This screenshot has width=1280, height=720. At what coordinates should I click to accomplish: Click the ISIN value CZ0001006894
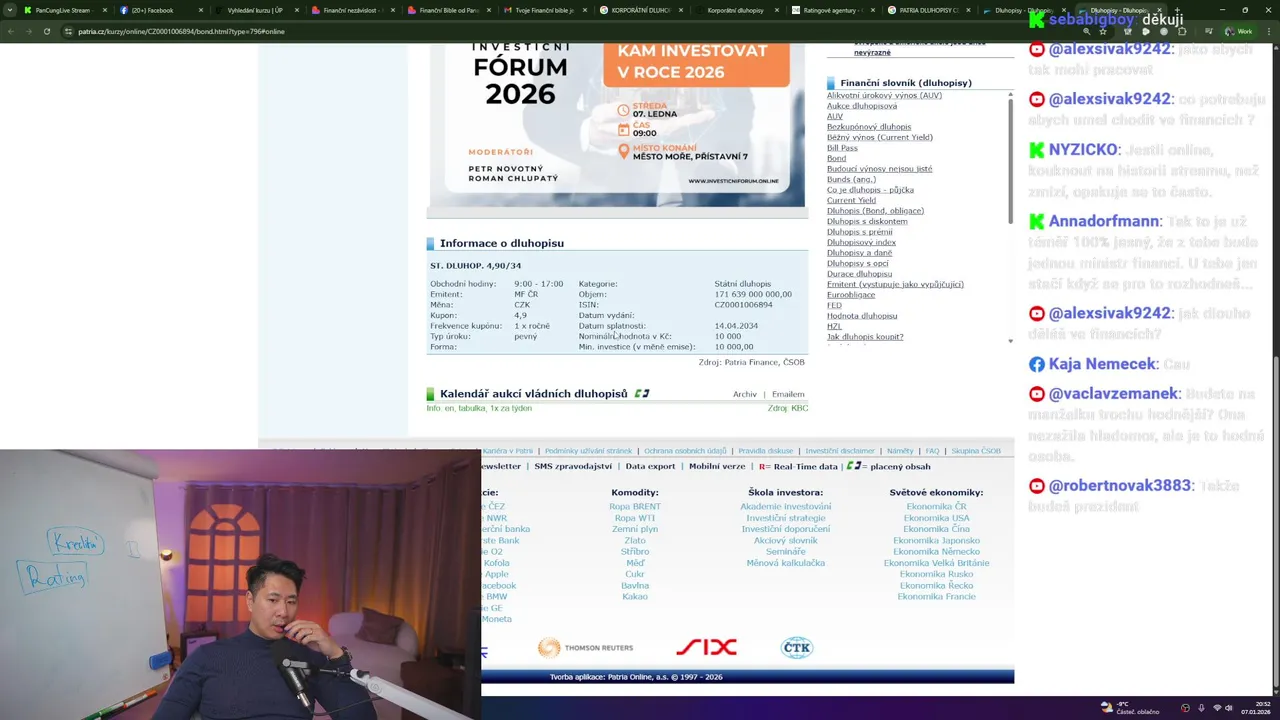[x=743, y=305]
